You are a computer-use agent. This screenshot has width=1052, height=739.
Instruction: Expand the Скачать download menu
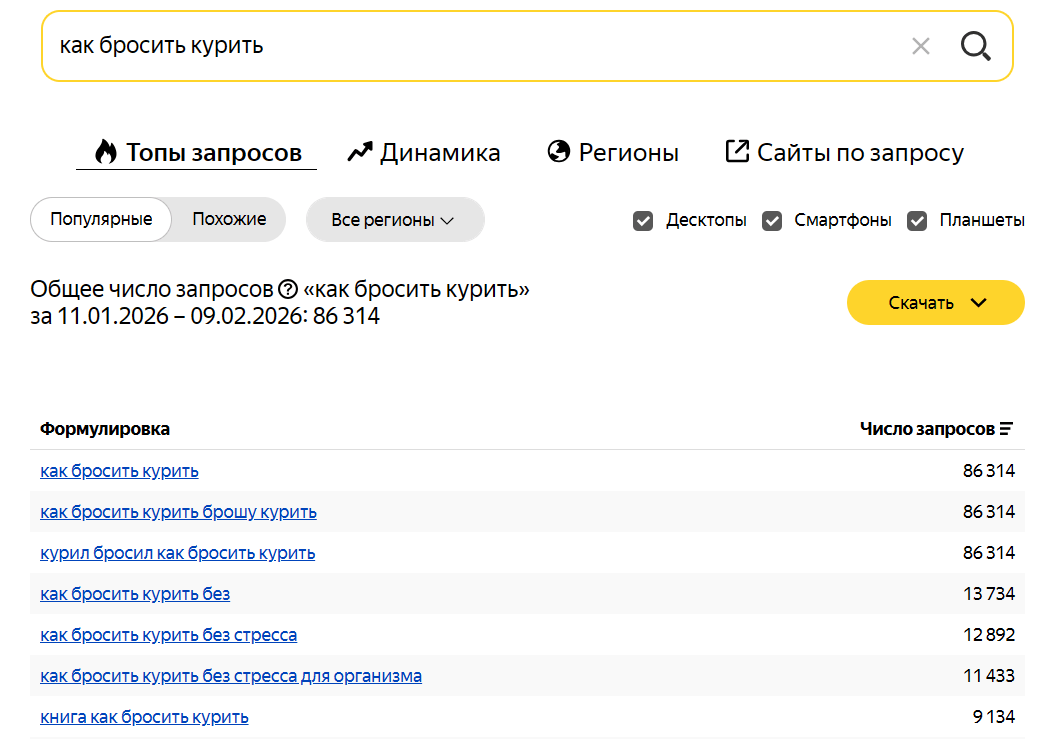point(936,303)
